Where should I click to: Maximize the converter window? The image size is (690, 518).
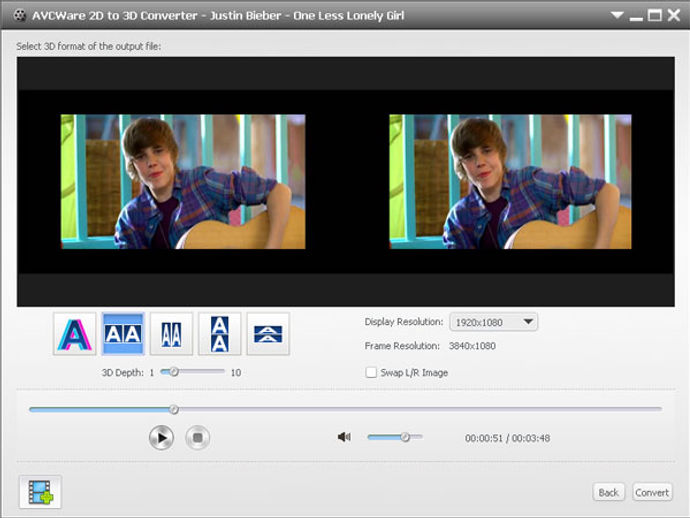(x=655, y=15)
